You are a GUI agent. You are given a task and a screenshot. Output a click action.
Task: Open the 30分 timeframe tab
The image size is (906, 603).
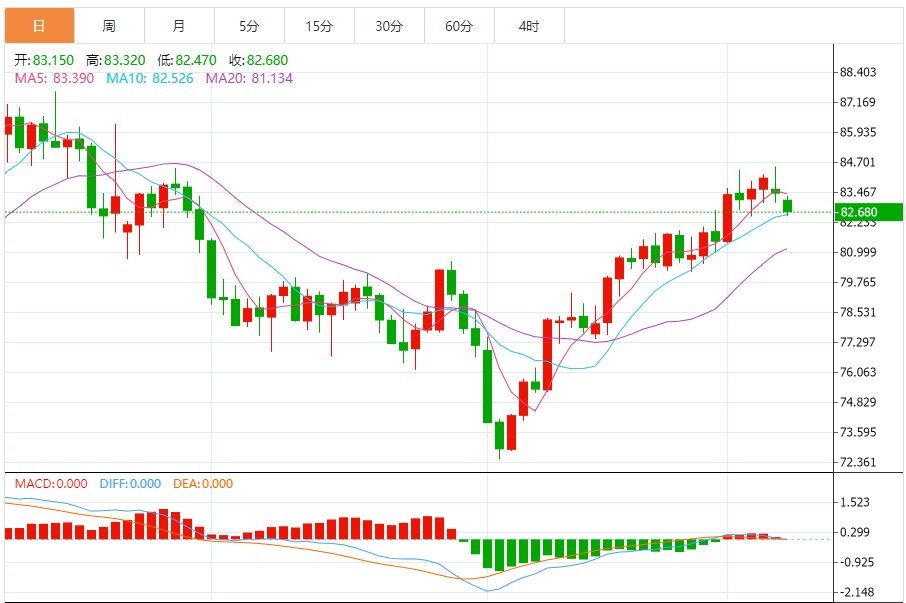(x=389, y=25)
